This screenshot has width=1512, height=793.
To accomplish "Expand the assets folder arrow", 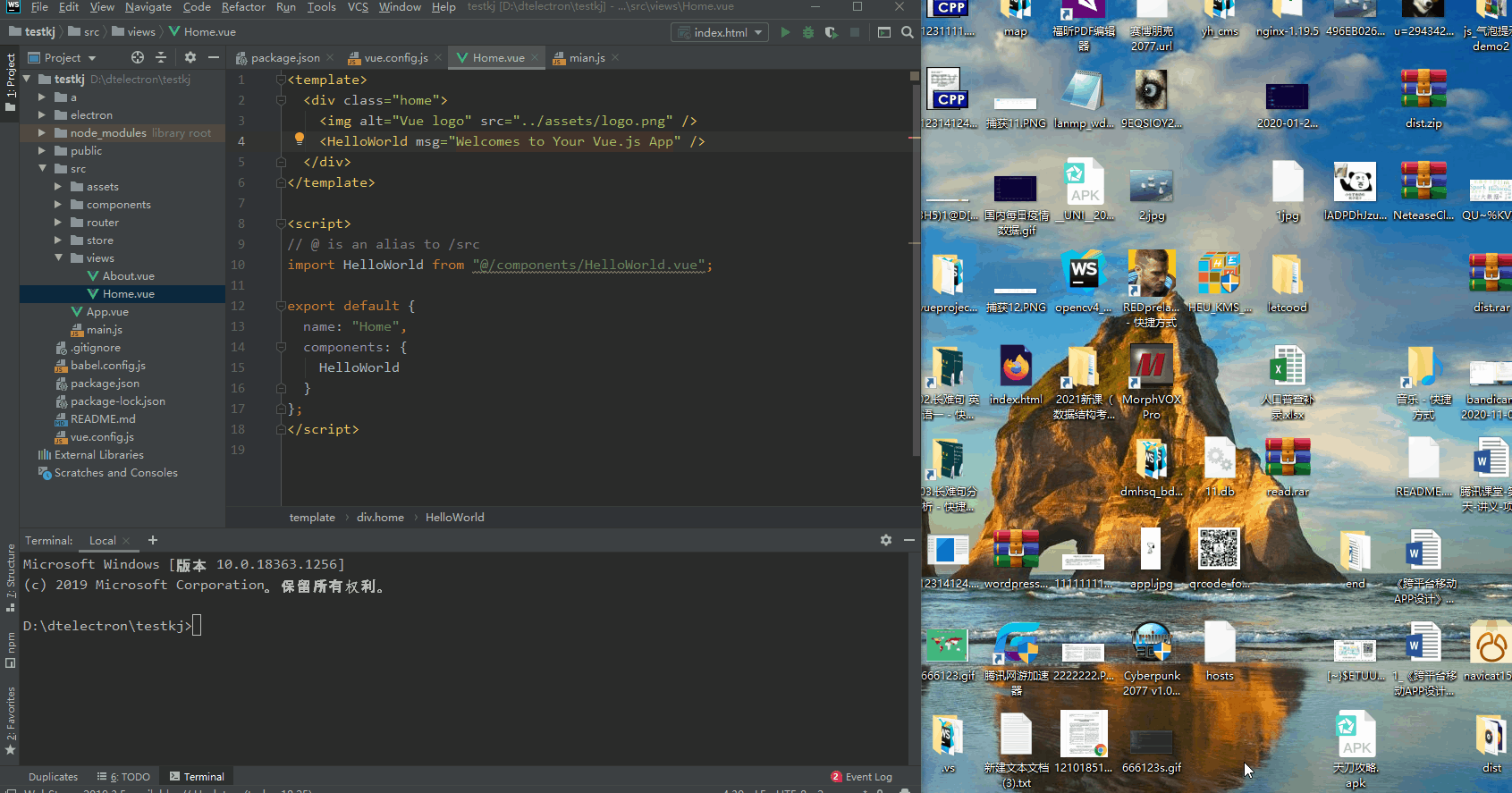I will pyautogui.click(x=58, y=187).
